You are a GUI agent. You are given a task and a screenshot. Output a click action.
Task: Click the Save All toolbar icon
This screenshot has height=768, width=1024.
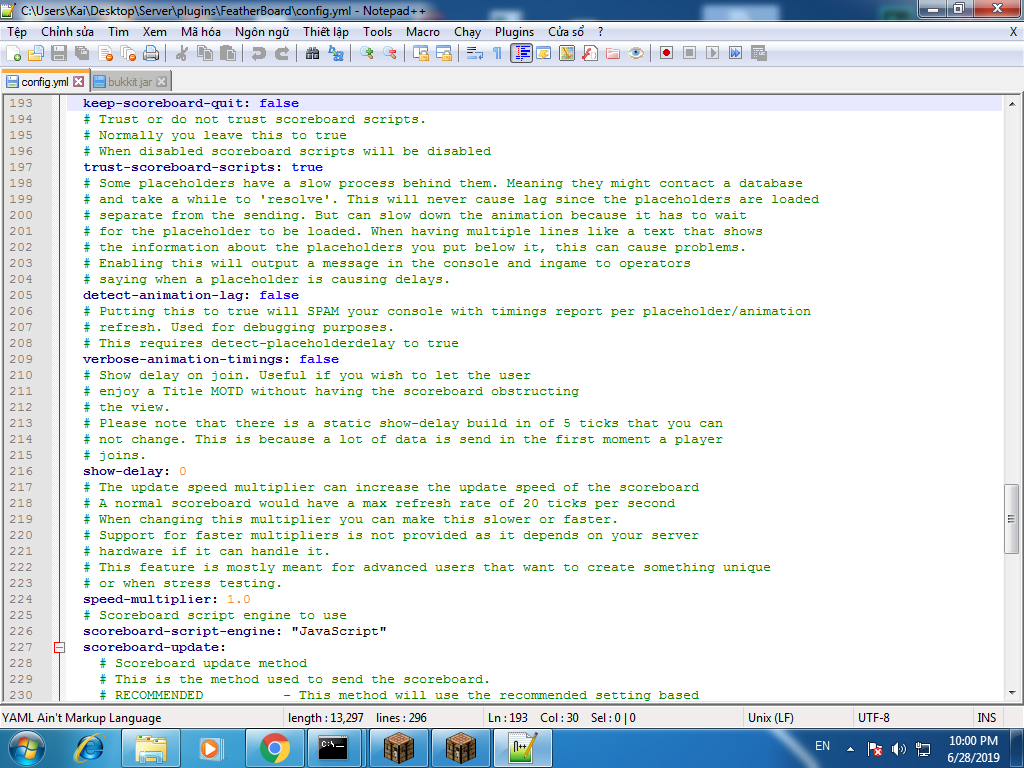[82, 54]
